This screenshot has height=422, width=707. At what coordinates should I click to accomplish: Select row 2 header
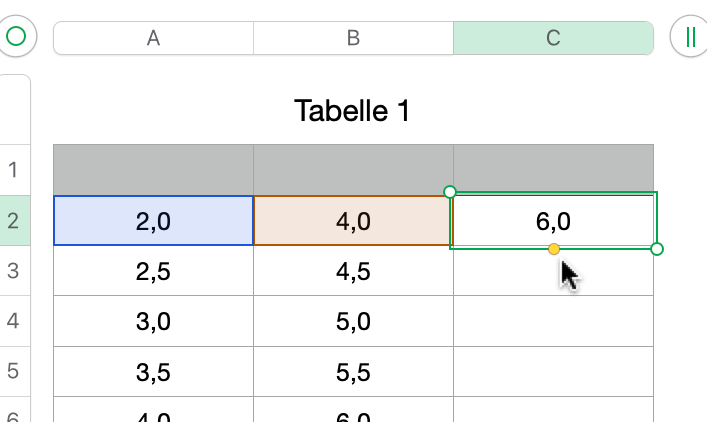[14, 221]
